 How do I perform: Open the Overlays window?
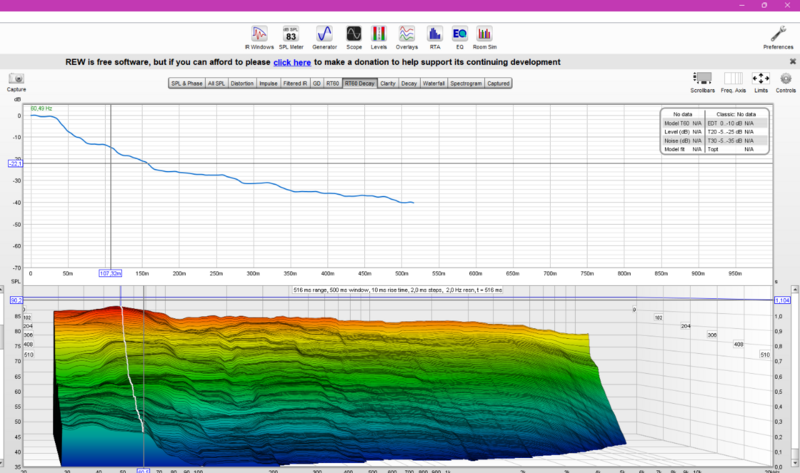407,33
